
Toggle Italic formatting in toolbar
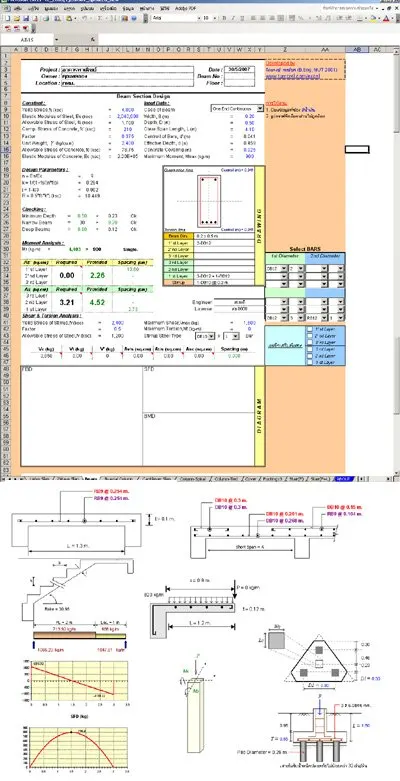point(232,18)
